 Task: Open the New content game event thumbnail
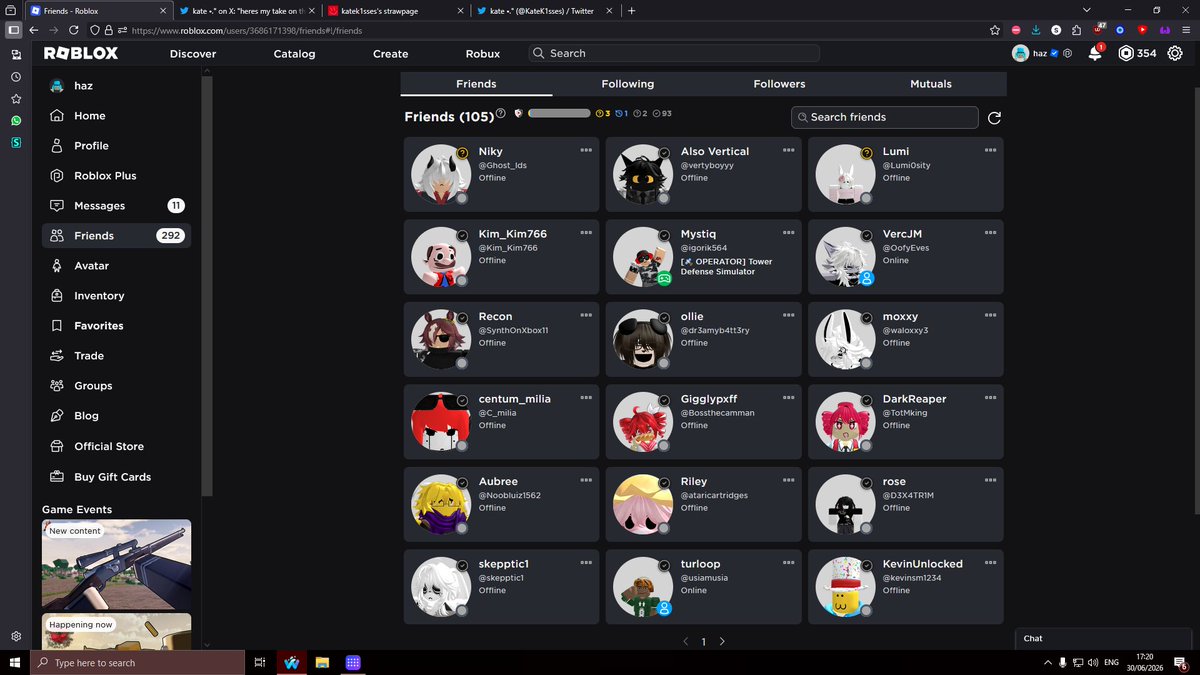[x=116, y=565]
